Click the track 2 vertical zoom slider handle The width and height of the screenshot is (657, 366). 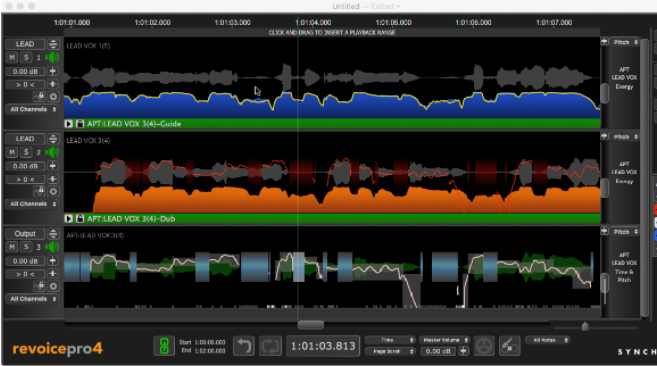605,188
